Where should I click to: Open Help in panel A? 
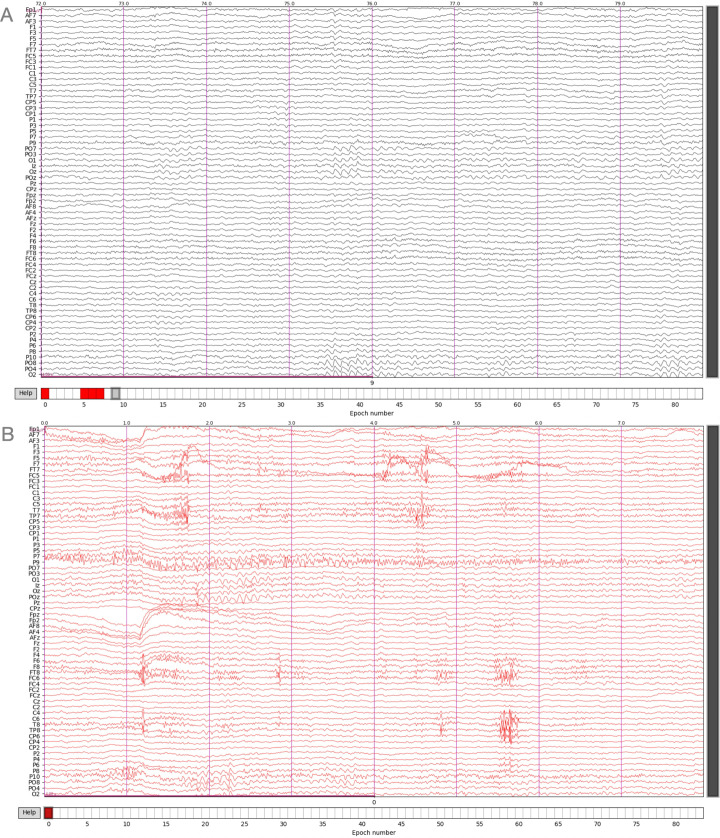point(26,393)
